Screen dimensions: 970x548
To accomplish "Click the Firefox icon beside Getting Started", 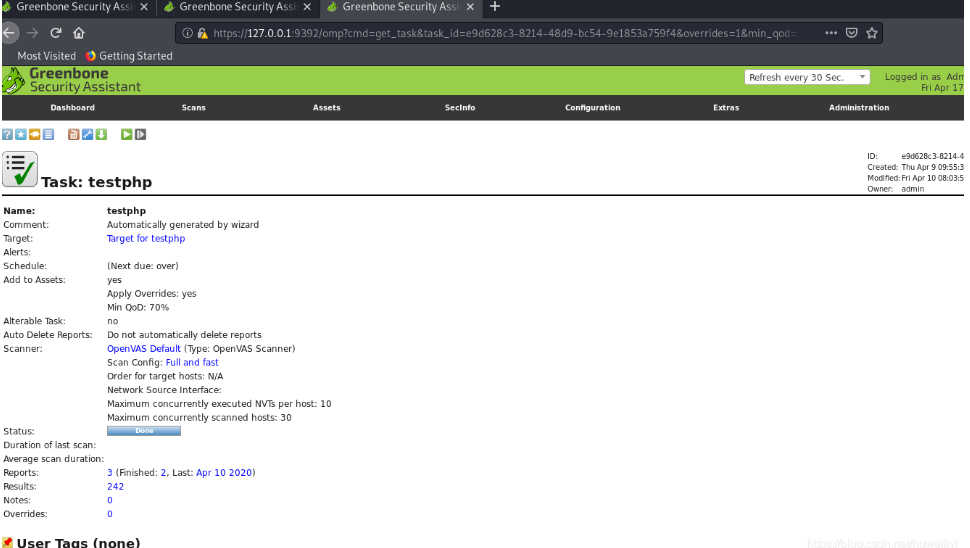I will (x=91, y=56).
